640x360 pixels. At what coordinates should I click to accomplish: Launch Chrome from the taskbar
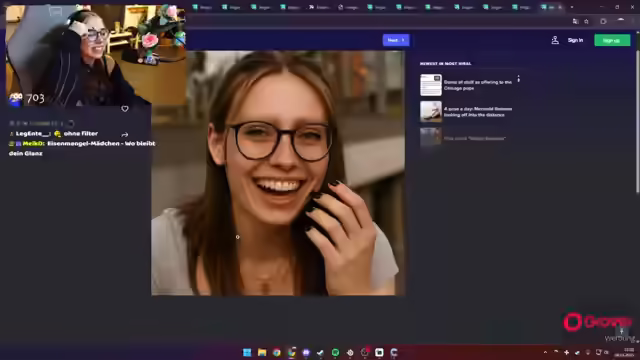tap(277, 352)
